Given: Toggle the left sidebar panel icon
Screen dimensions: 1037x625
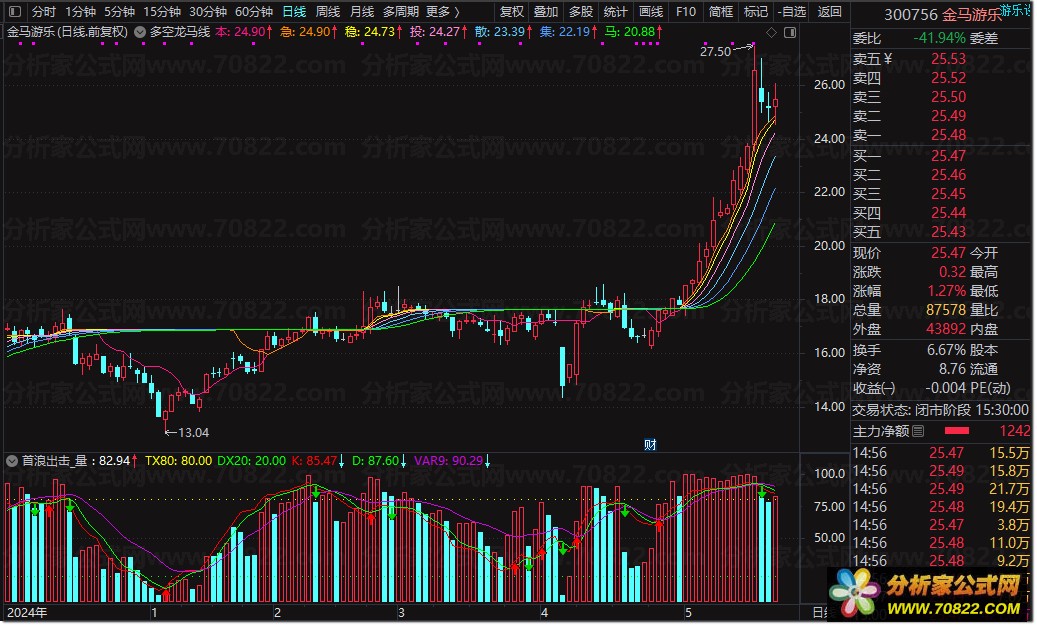Looking at the screenshot, I should [x=15, y=11].
